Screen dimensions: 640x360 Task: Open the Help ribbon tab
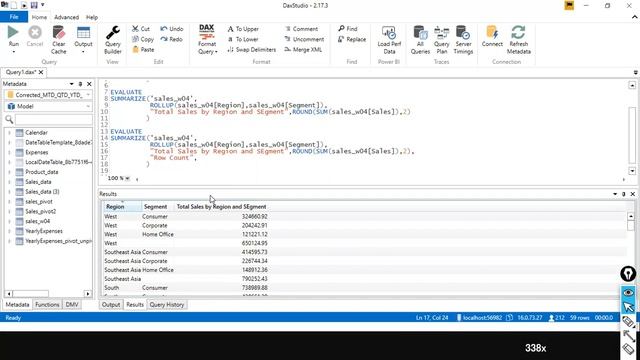click(x=92, y=17)
